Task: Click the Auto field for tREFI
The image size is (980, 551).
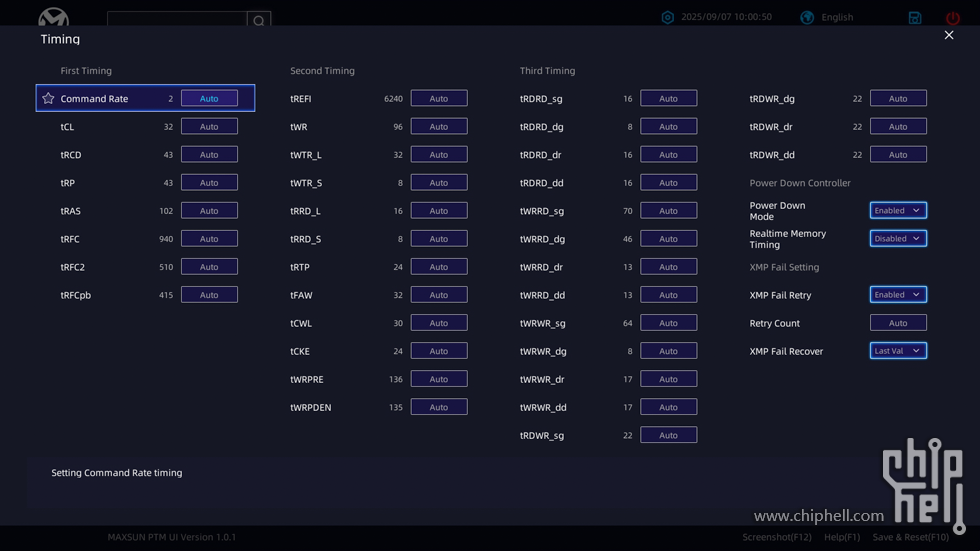Action: pyautogui.click(x=439, y=98)
